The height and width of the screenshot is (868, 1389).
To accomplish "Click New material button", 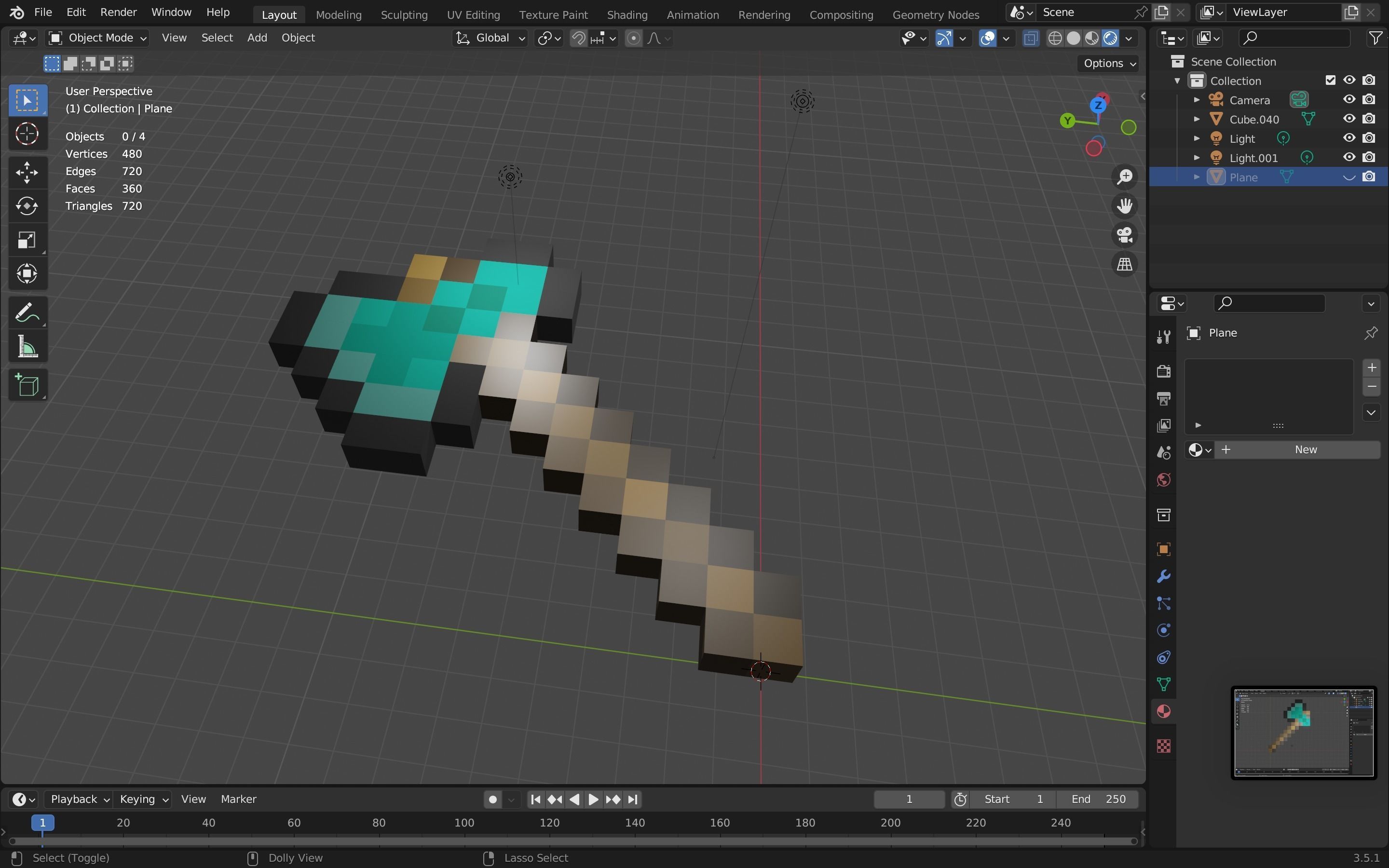I will point(1298,449).
